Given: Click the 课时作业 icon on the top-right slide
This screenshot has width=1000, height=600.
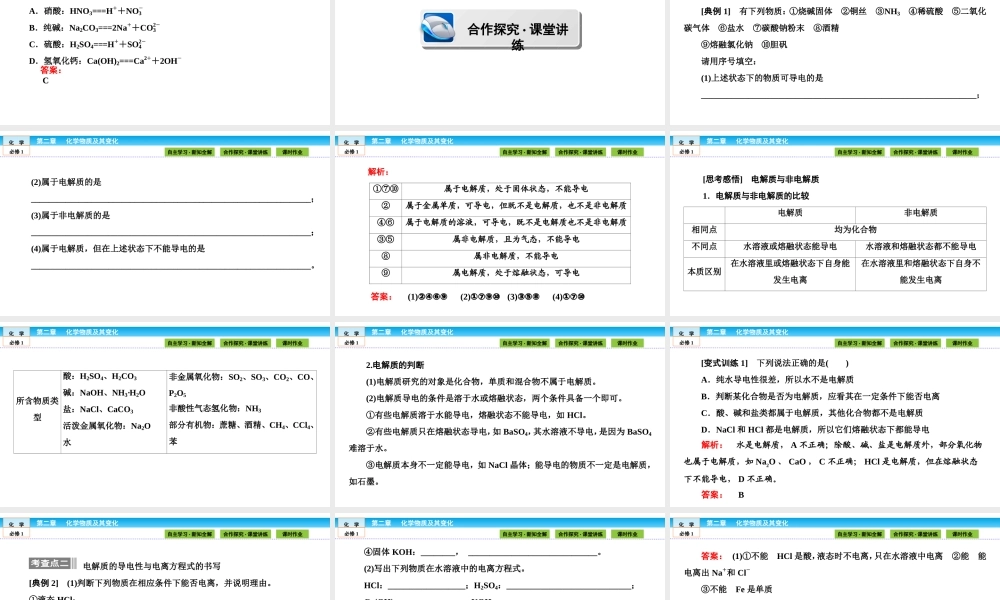Looking at the screenshot, I should click(960, 151).
